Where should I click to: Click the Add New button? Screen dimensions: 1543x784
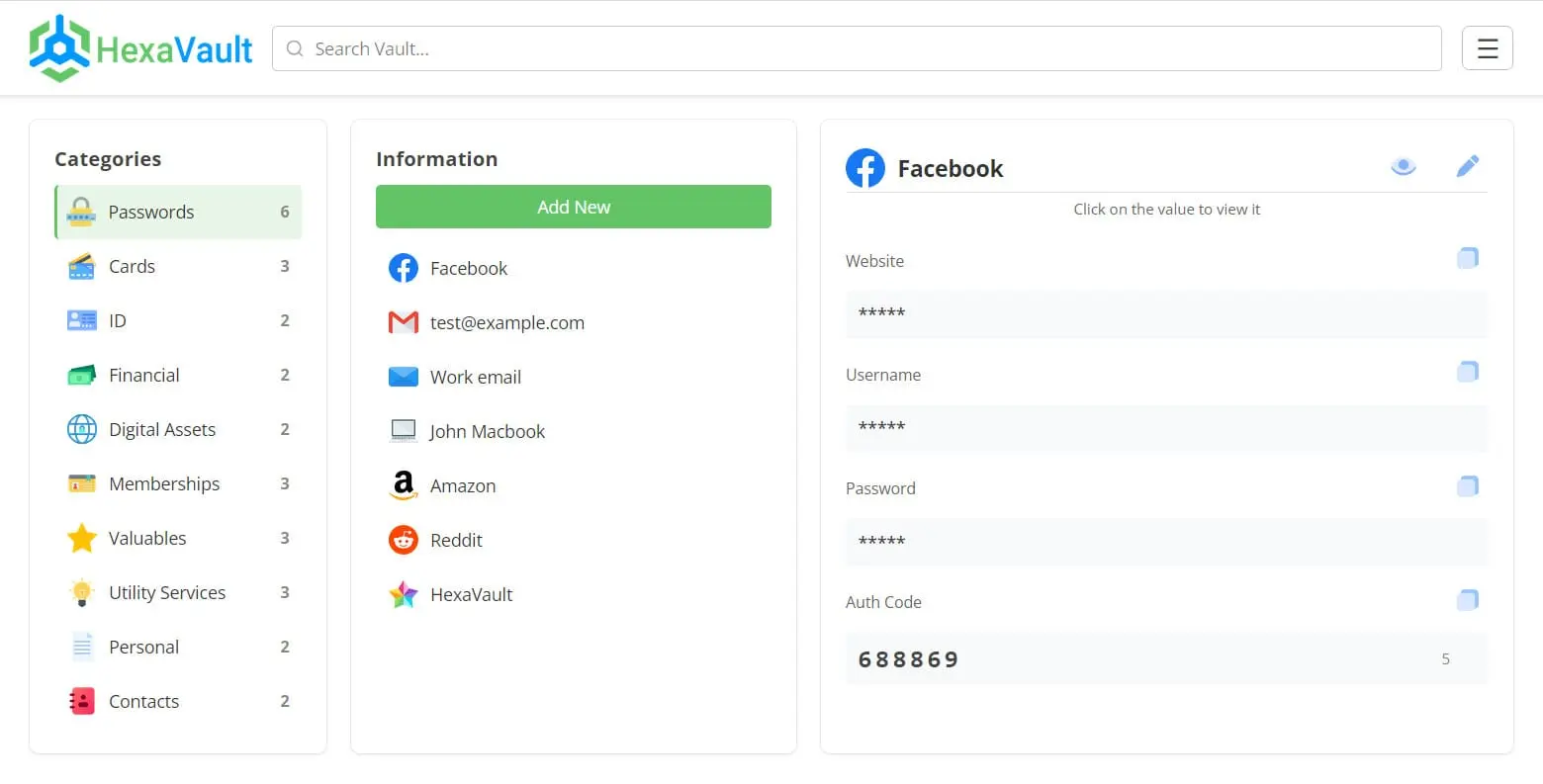pyautogui.click(x=574, y=207)
